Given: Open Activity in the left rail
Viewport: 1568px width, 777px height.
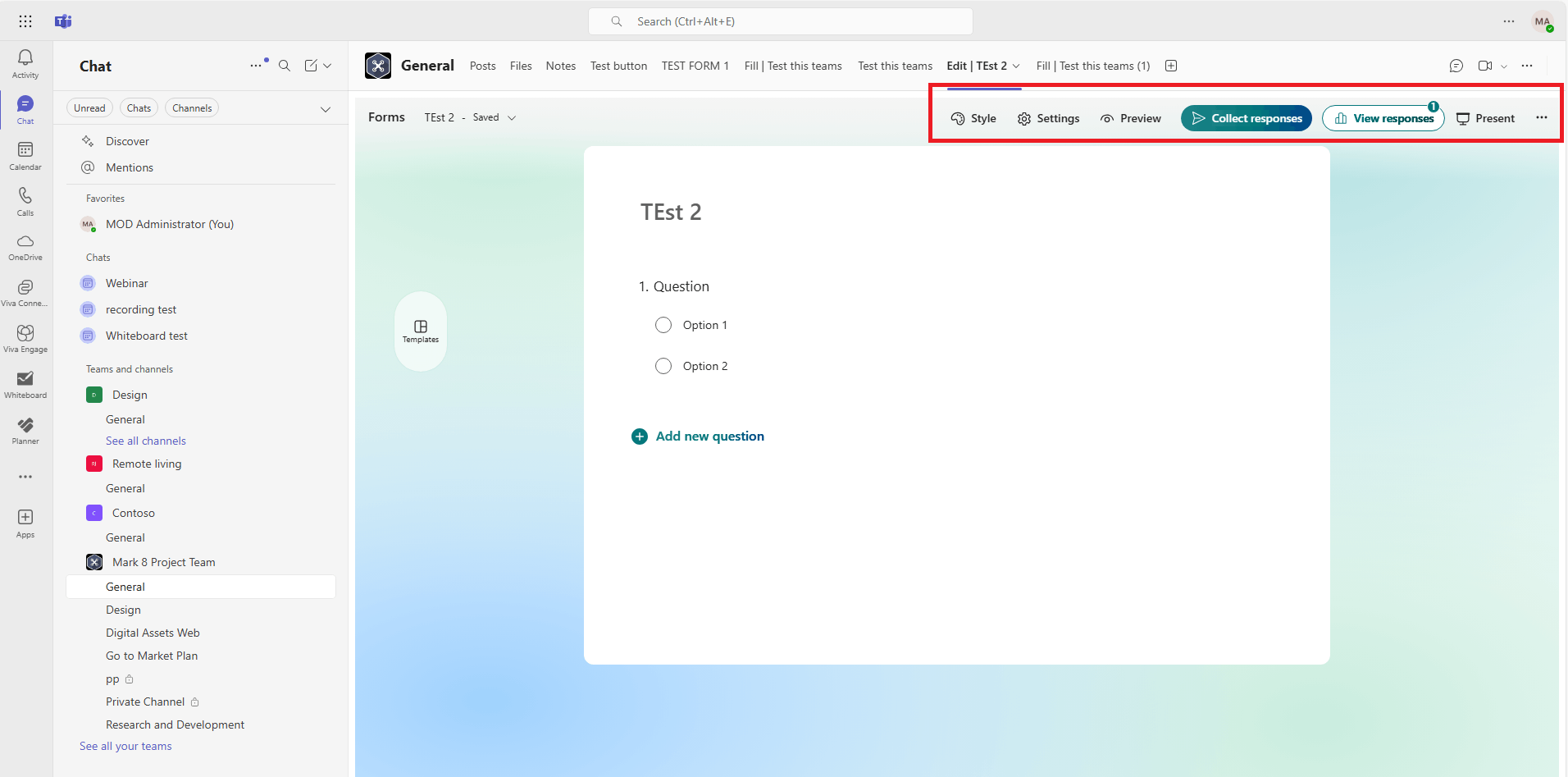Looking at the screenshot, I should click(25, 63).
